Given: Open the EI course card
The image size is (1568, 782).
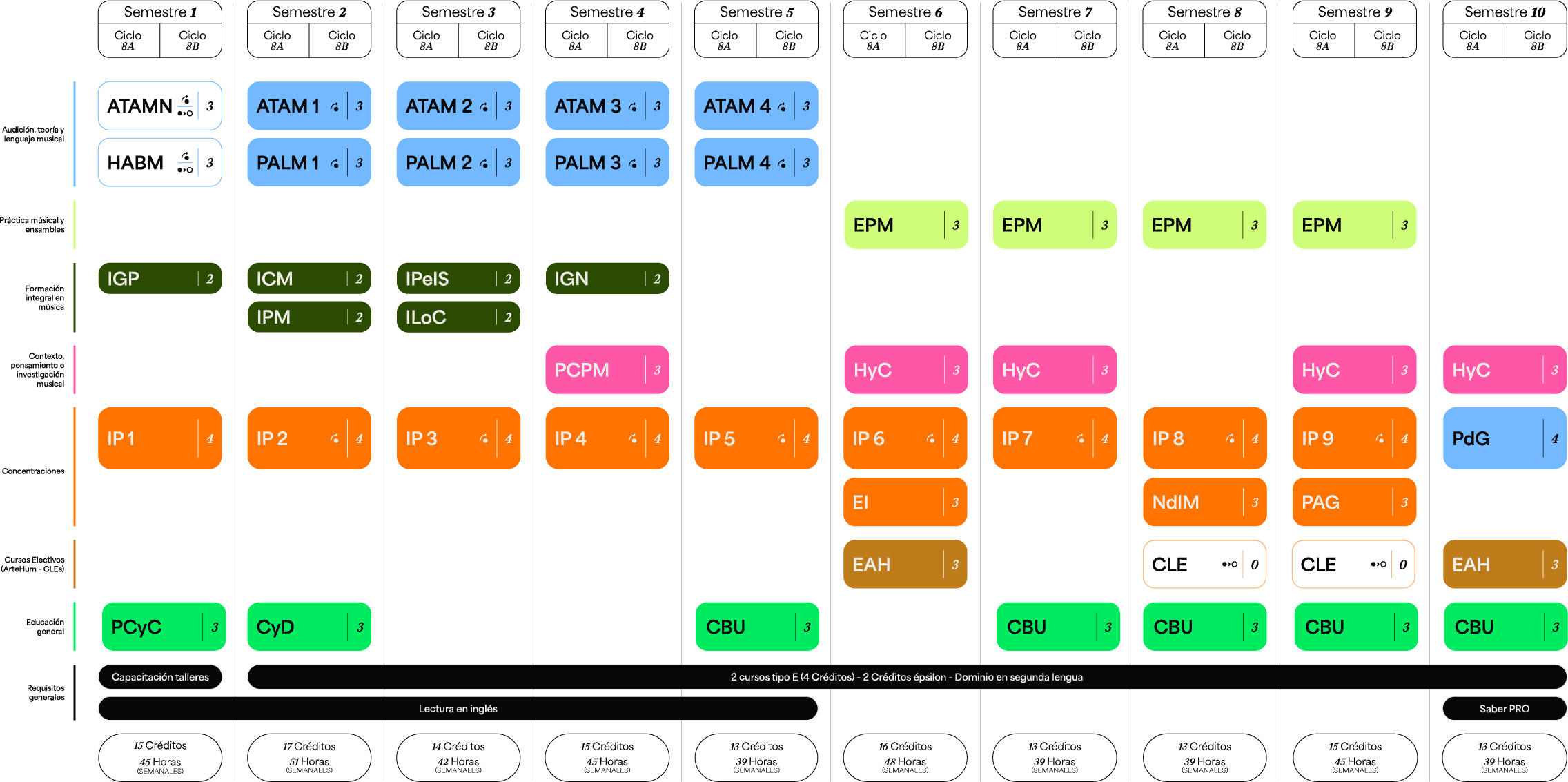Looking at the screenshot, I should (905, 502).
